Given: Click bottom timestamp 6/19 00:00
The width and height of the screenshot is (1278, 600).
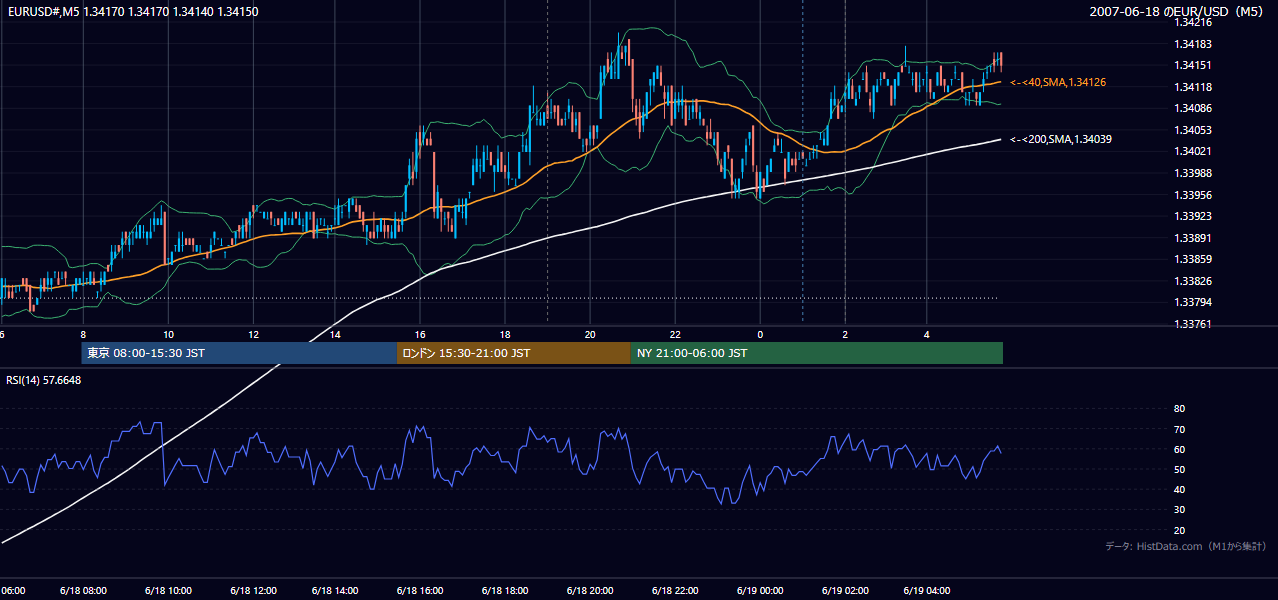Looking at the screenshot, I should (760, 591).
